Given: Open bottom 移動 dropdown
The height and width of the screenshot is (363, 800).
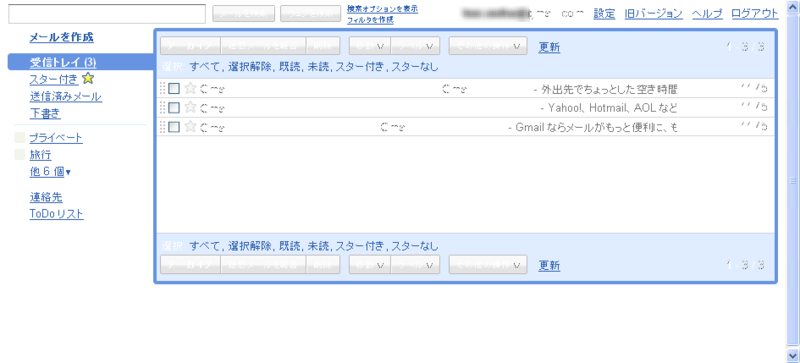Looking at the screenshot, I should click(x=369, y=265).
